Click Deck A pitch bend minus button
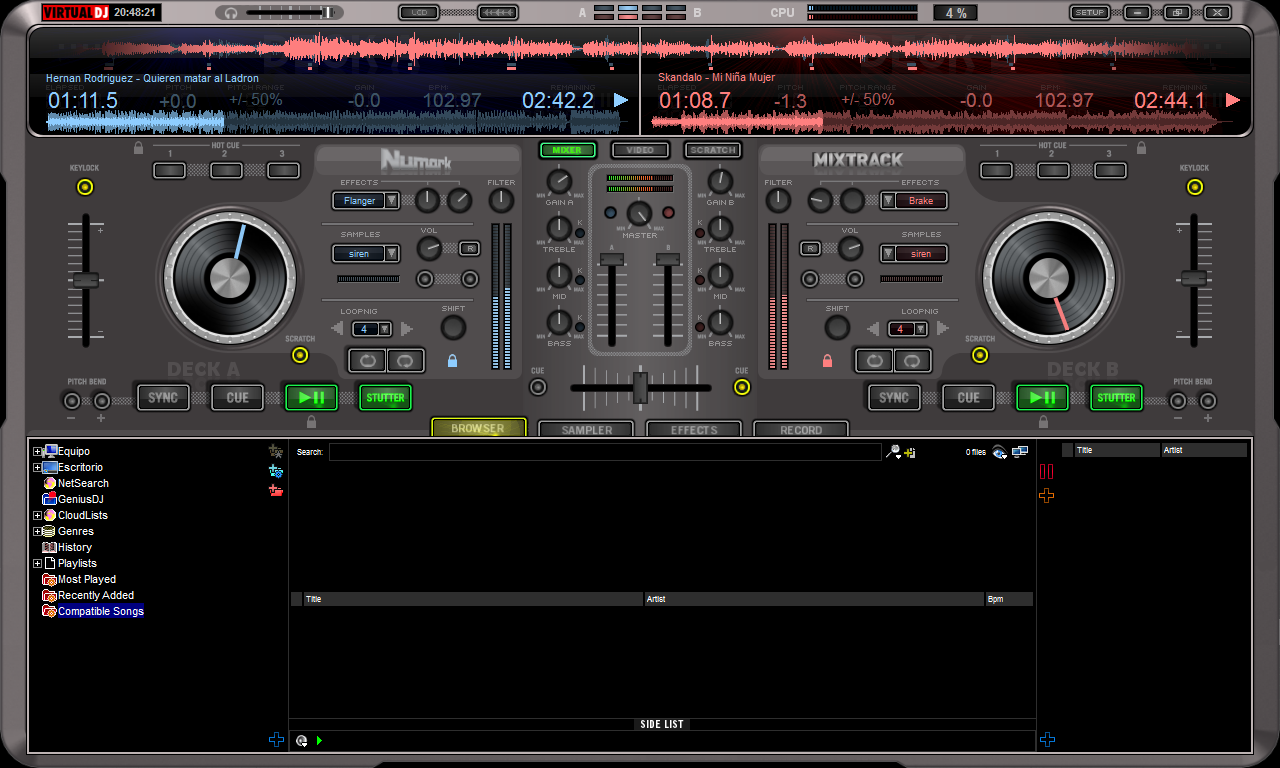Viewport: 1280px width, 768px height. [x=71, y=401]
